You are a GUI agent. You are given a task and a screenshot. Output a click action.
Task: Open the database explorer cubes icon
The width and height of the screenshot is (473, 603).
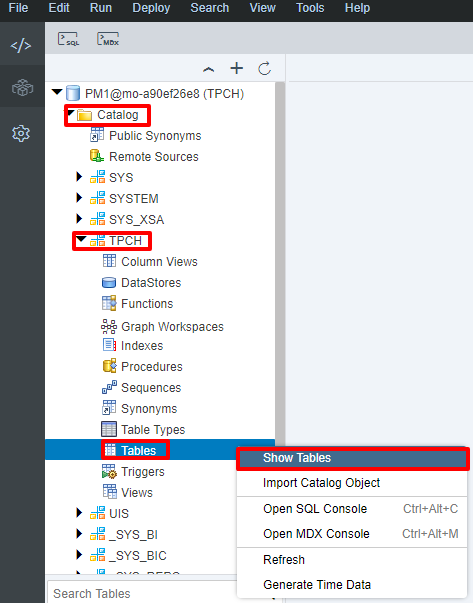click(22, 88)
